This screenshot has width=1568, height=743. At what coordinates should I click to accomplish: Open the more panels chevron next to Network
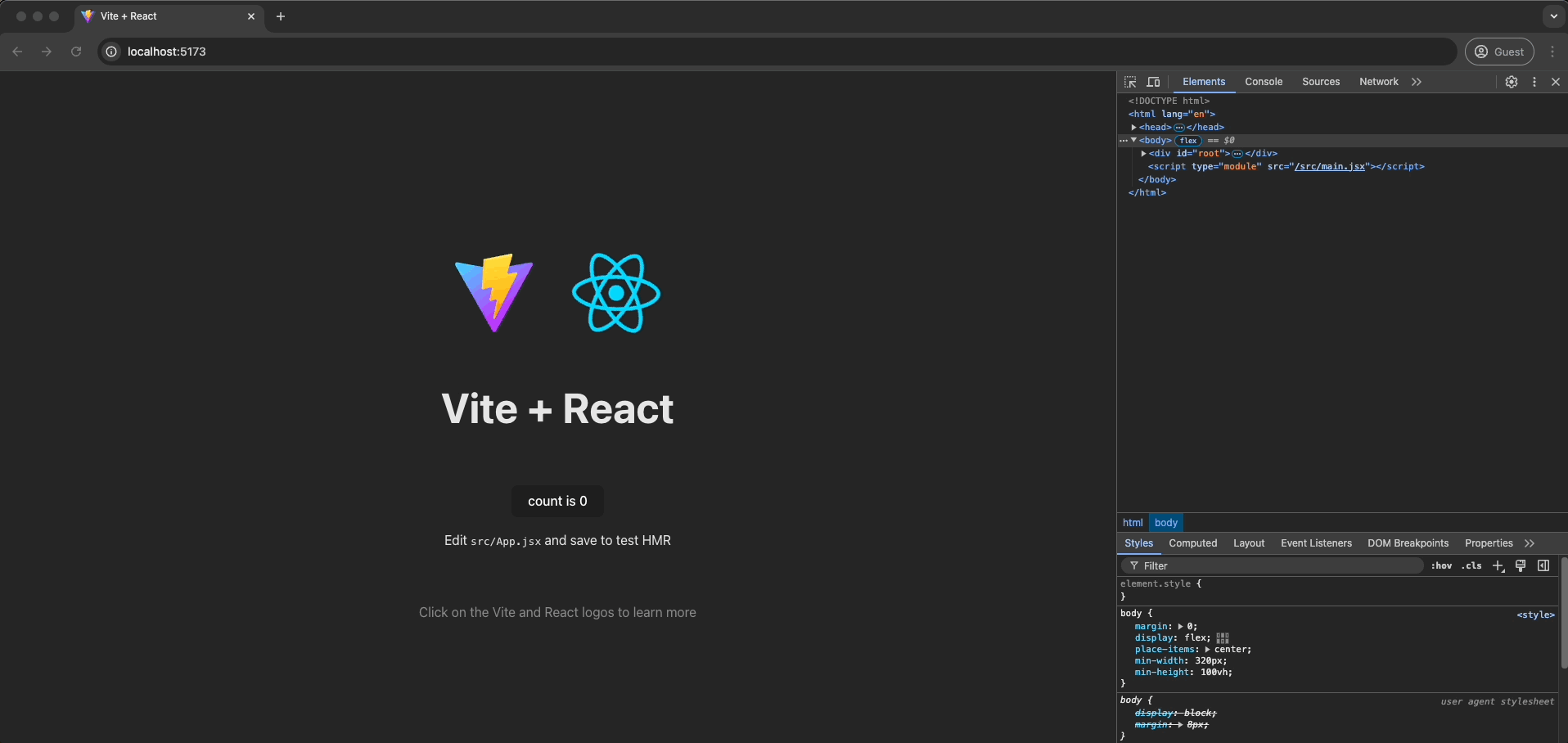1417,82
